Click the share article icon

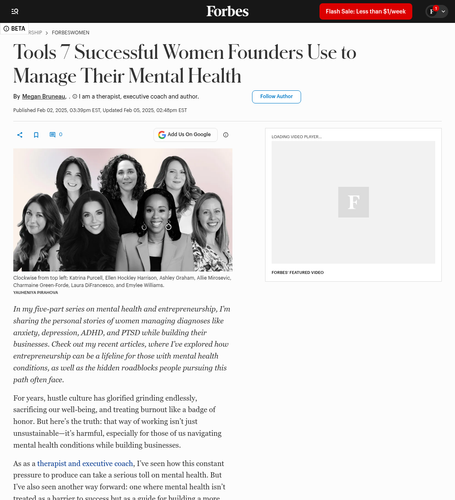[x=20, y=135]
